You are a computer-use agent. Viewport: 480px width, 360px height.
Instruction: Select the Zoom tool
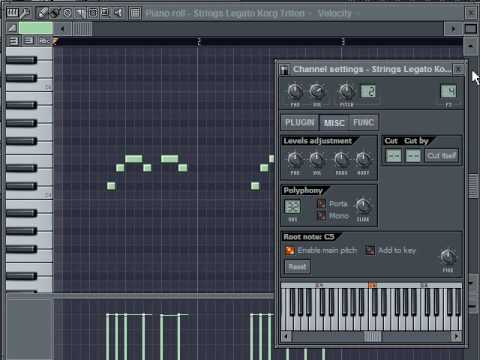pos(105,13)
